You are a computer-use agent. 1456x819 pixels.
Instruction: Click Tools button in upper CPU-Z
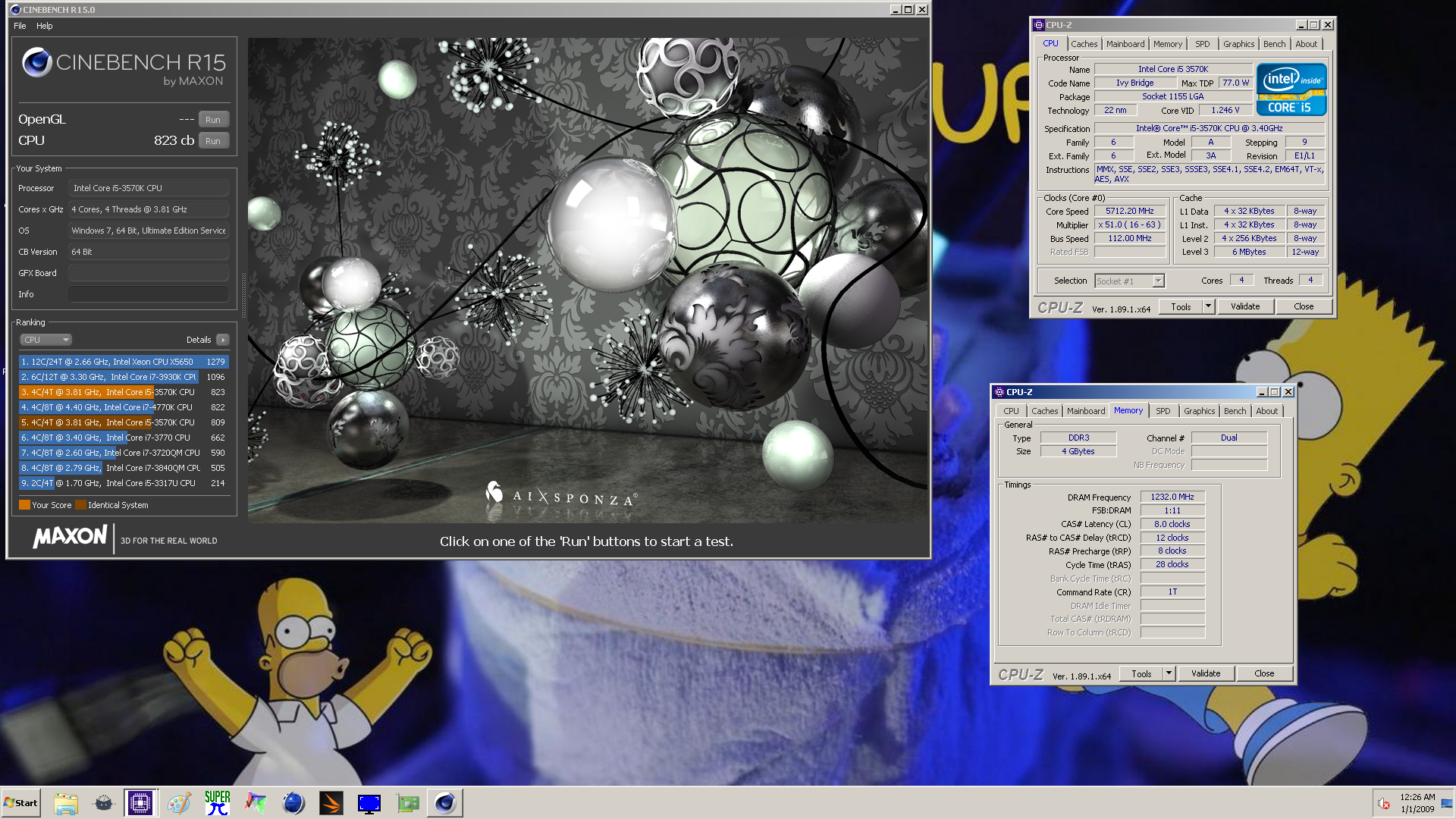(x=1181, y=306)
